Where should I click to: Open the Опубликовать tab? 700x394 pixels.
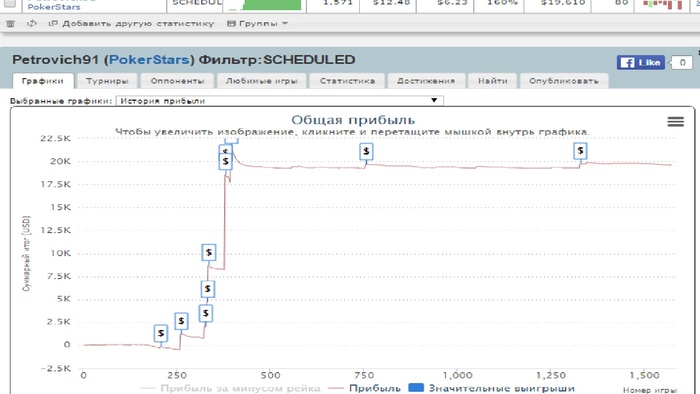(564, 81)
